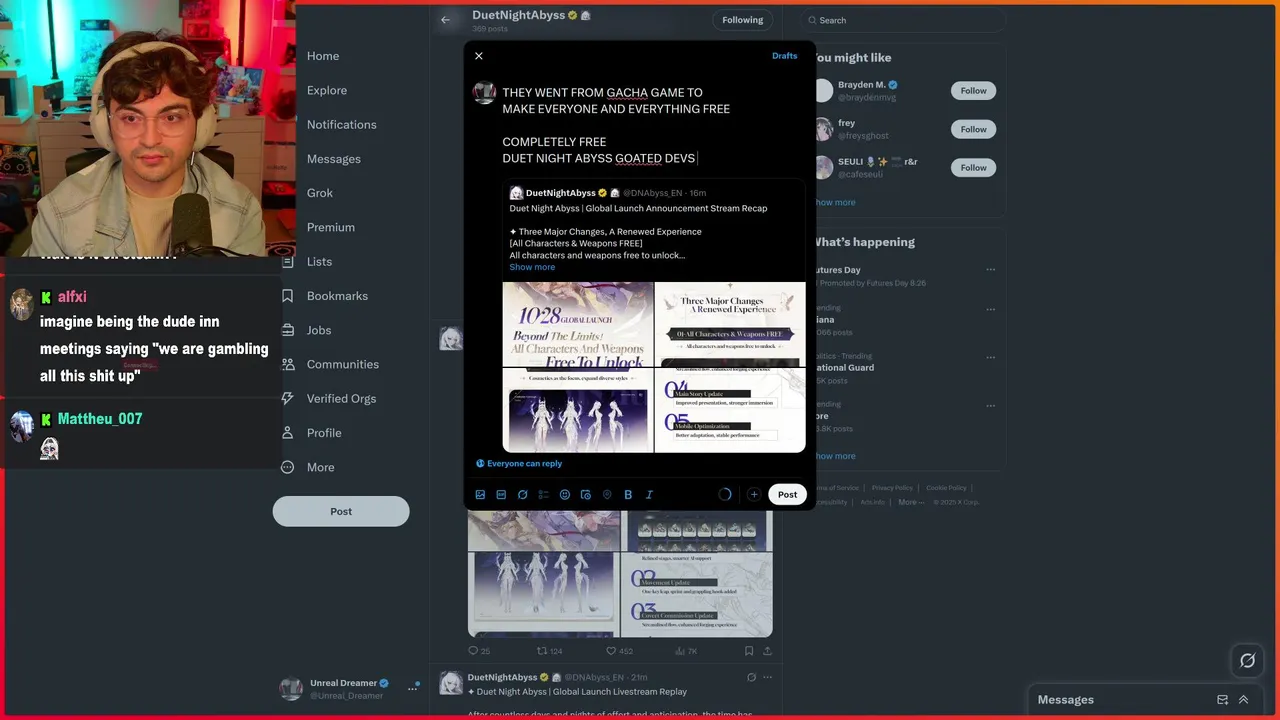Close the compose post dialog
The width and height of the screenshot is (1280, 720).
(x=479, y=56)
